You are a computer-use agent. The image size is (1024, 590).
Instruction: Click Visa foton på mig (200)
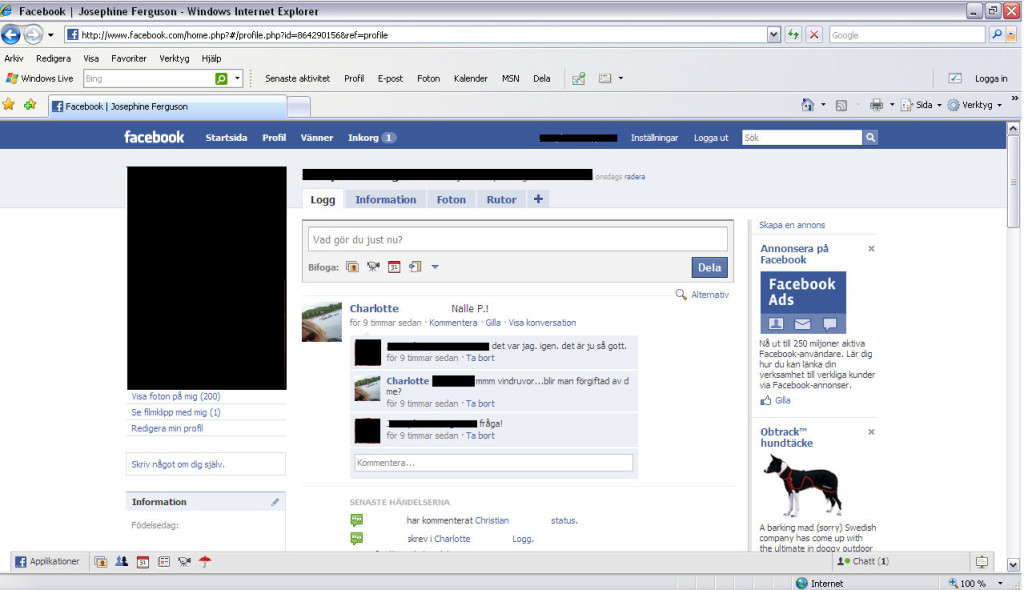pos(176,396)
